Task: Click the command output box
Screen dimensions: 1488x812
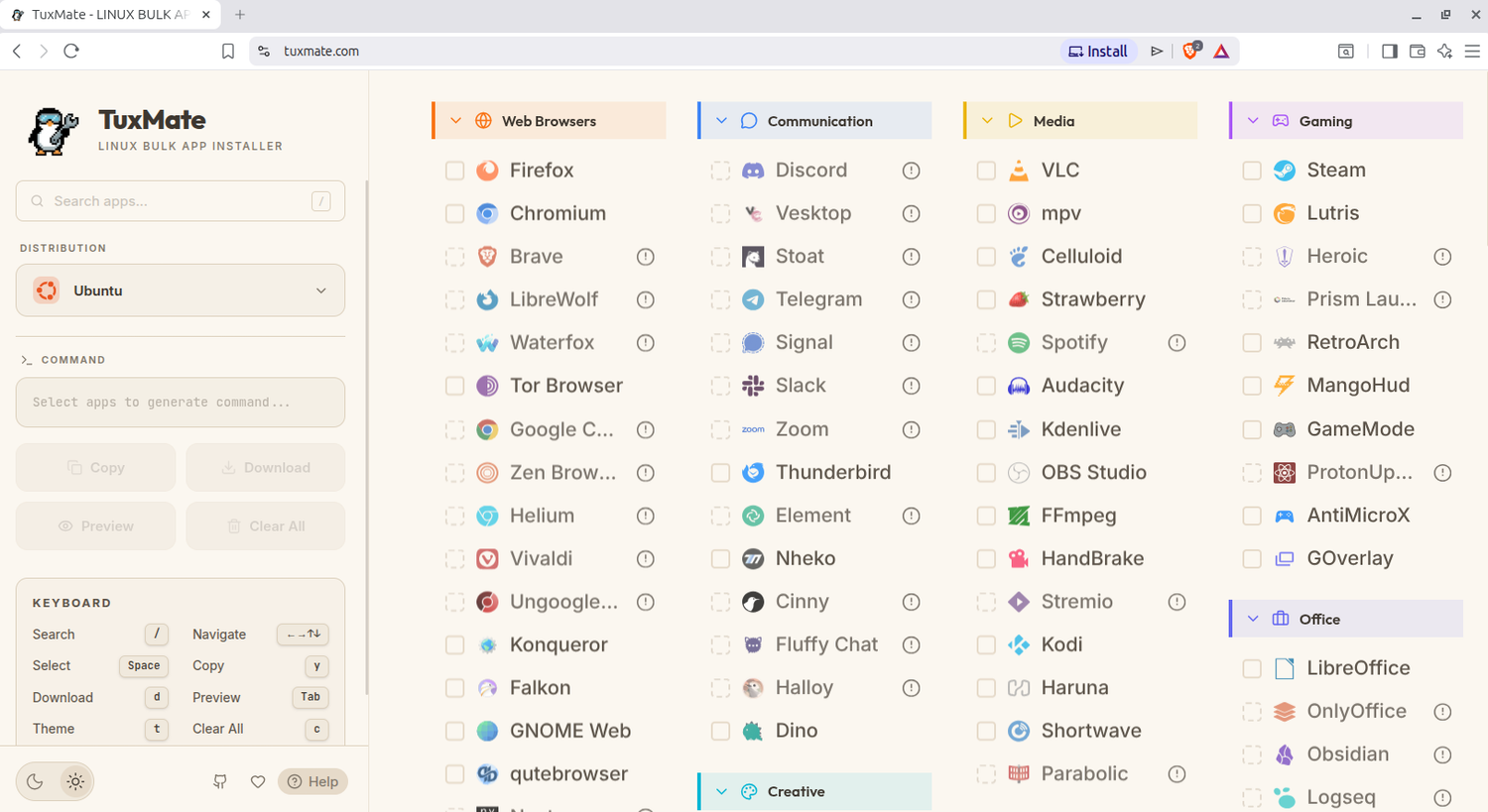Action: click(x=181, y=403)
